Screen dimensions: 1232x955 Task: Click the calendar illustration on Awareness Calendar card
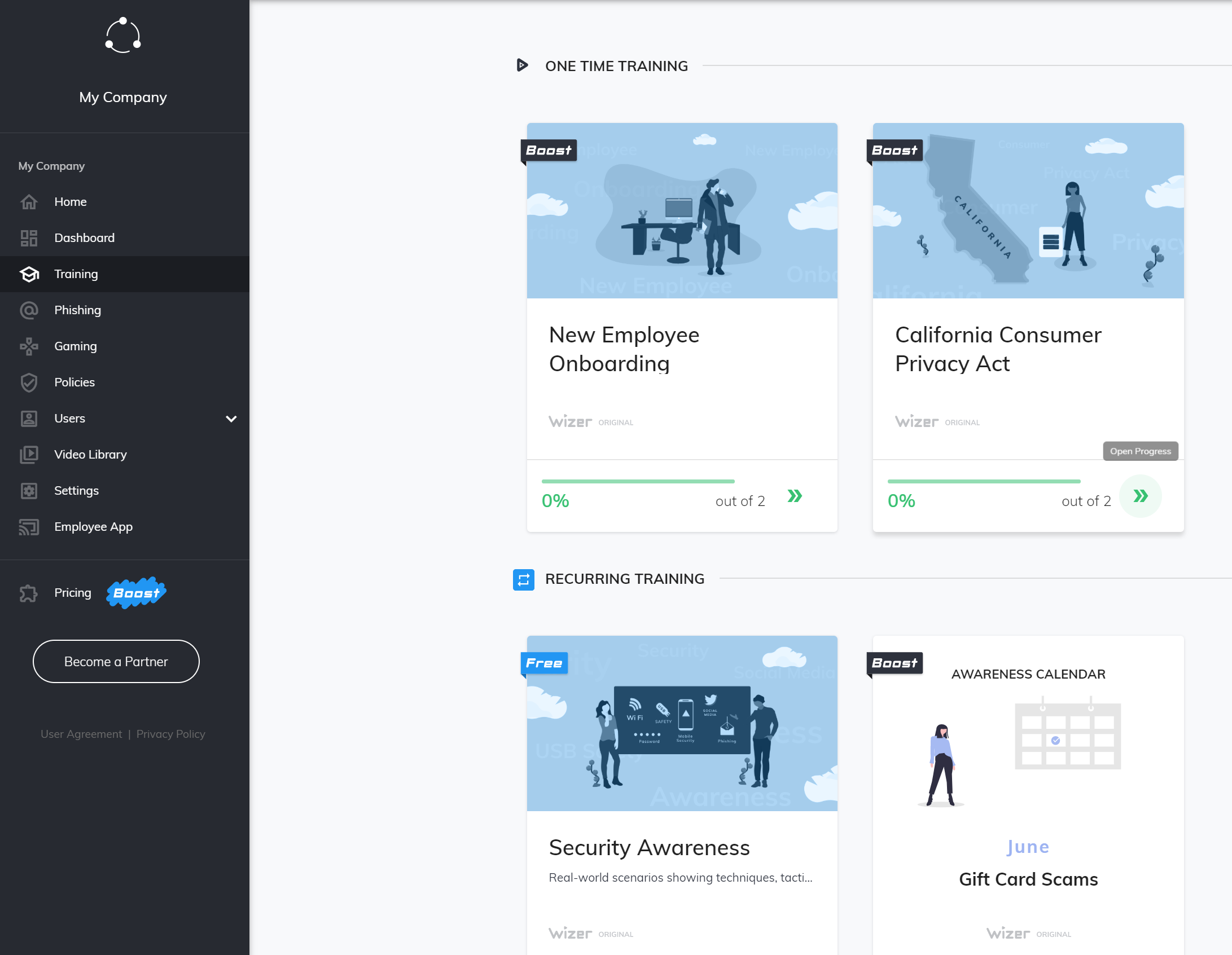[x=1068, y=733]
